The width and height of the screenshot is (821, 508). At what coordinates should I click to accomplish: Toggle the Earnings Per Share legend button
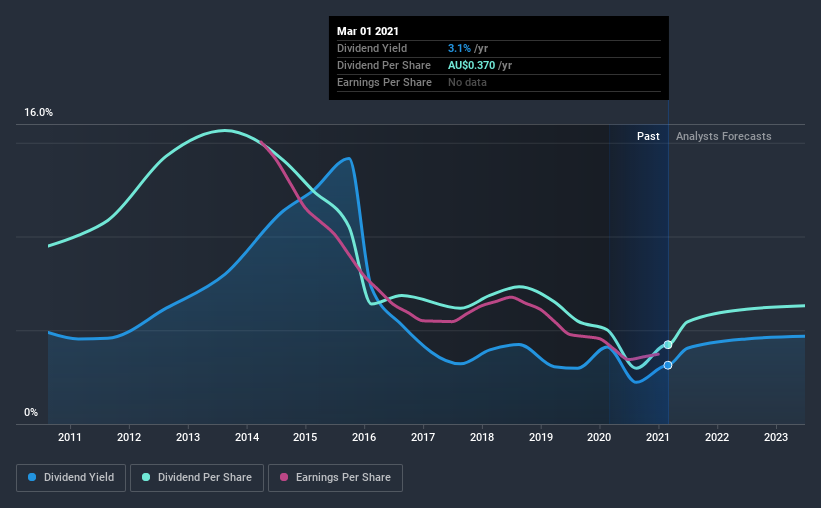(x=336, y=478)
